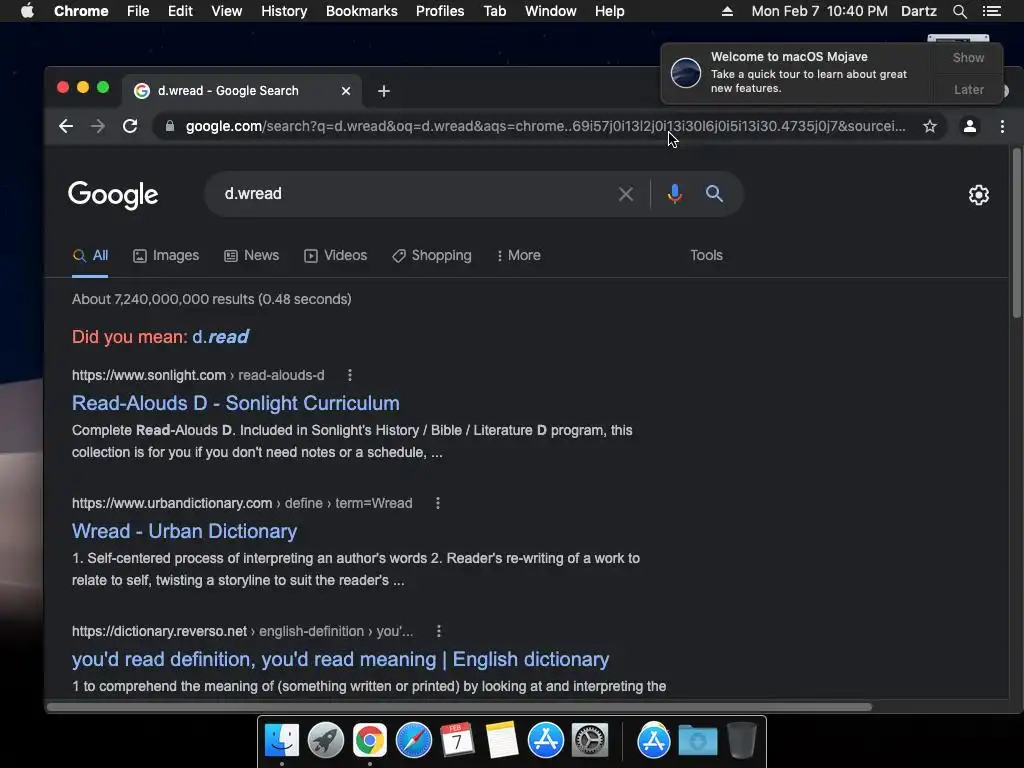
Task: Switch to Shopping results tab
Action: pos(432,255)
